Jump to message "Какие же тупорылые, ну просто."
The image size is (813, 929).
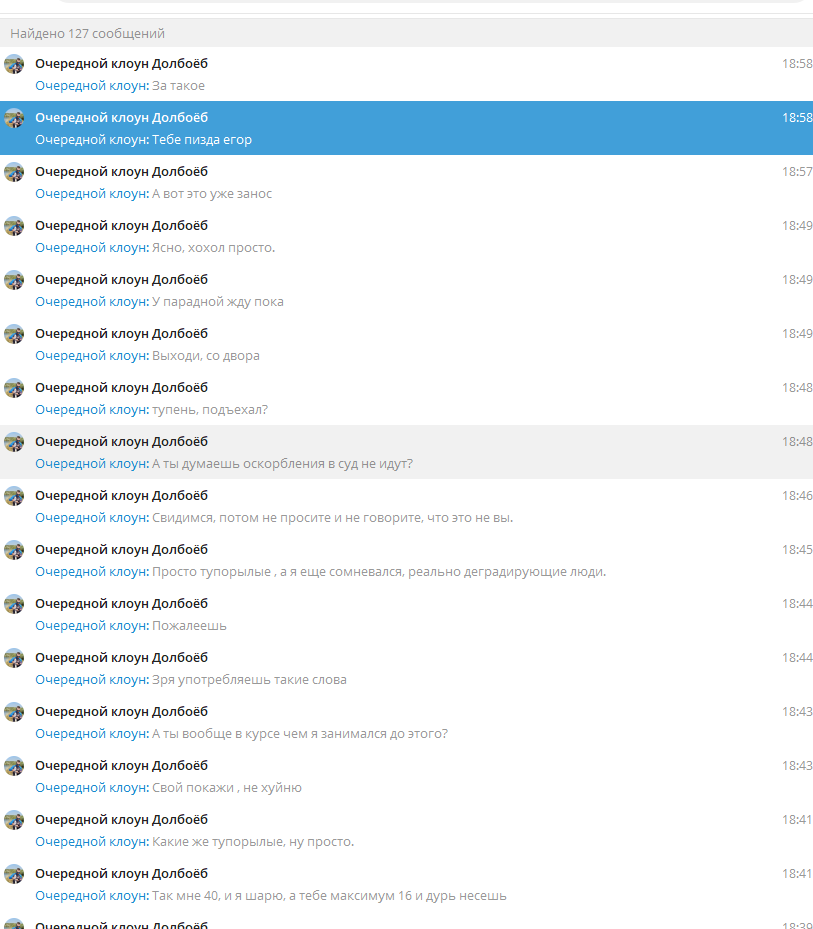coord(406,830)
